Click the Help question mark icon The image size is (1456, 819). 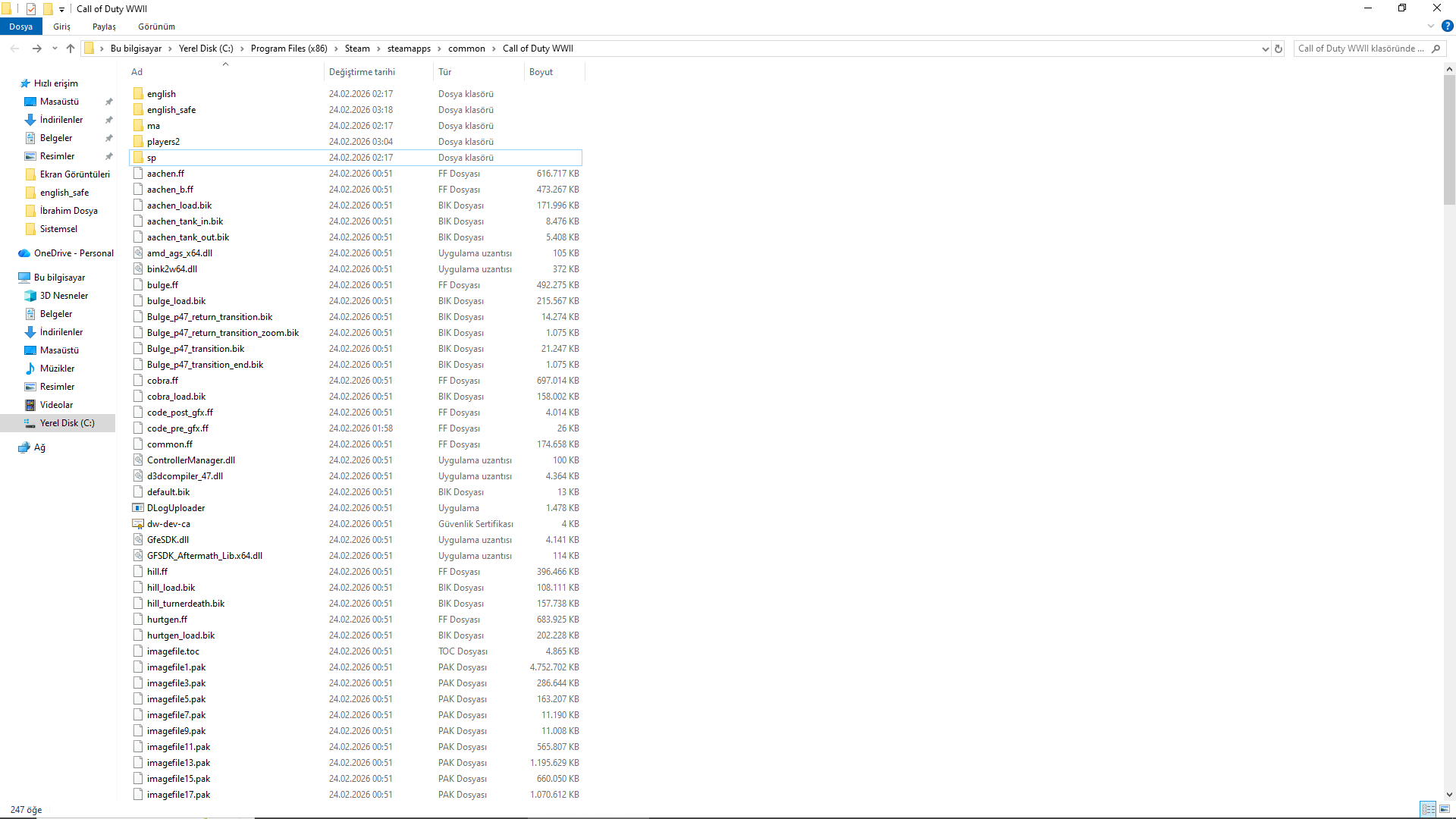click(x=1447, y=26)
